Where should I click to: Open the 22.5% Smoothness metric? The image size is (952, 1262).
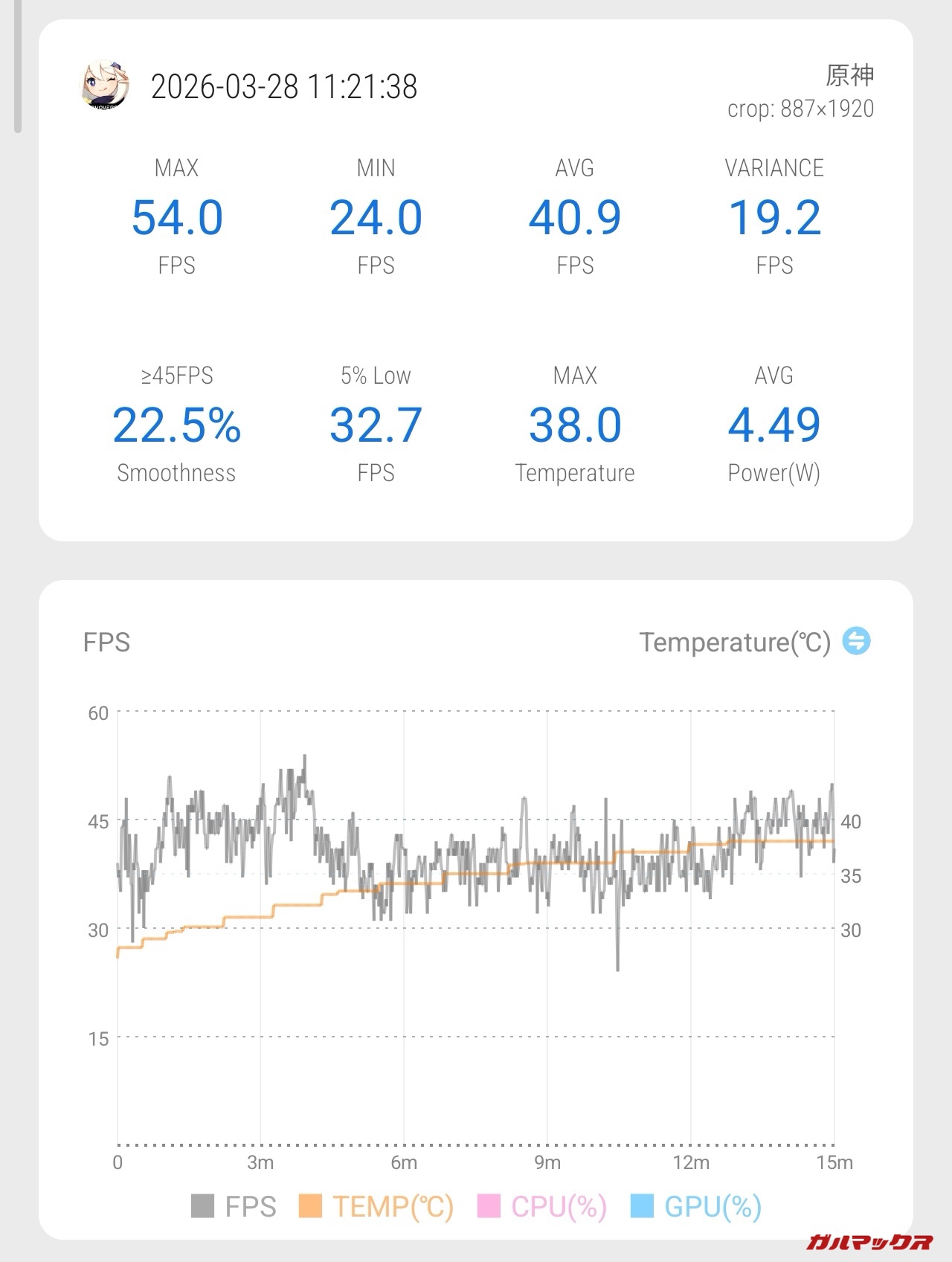tap(177, 425)
